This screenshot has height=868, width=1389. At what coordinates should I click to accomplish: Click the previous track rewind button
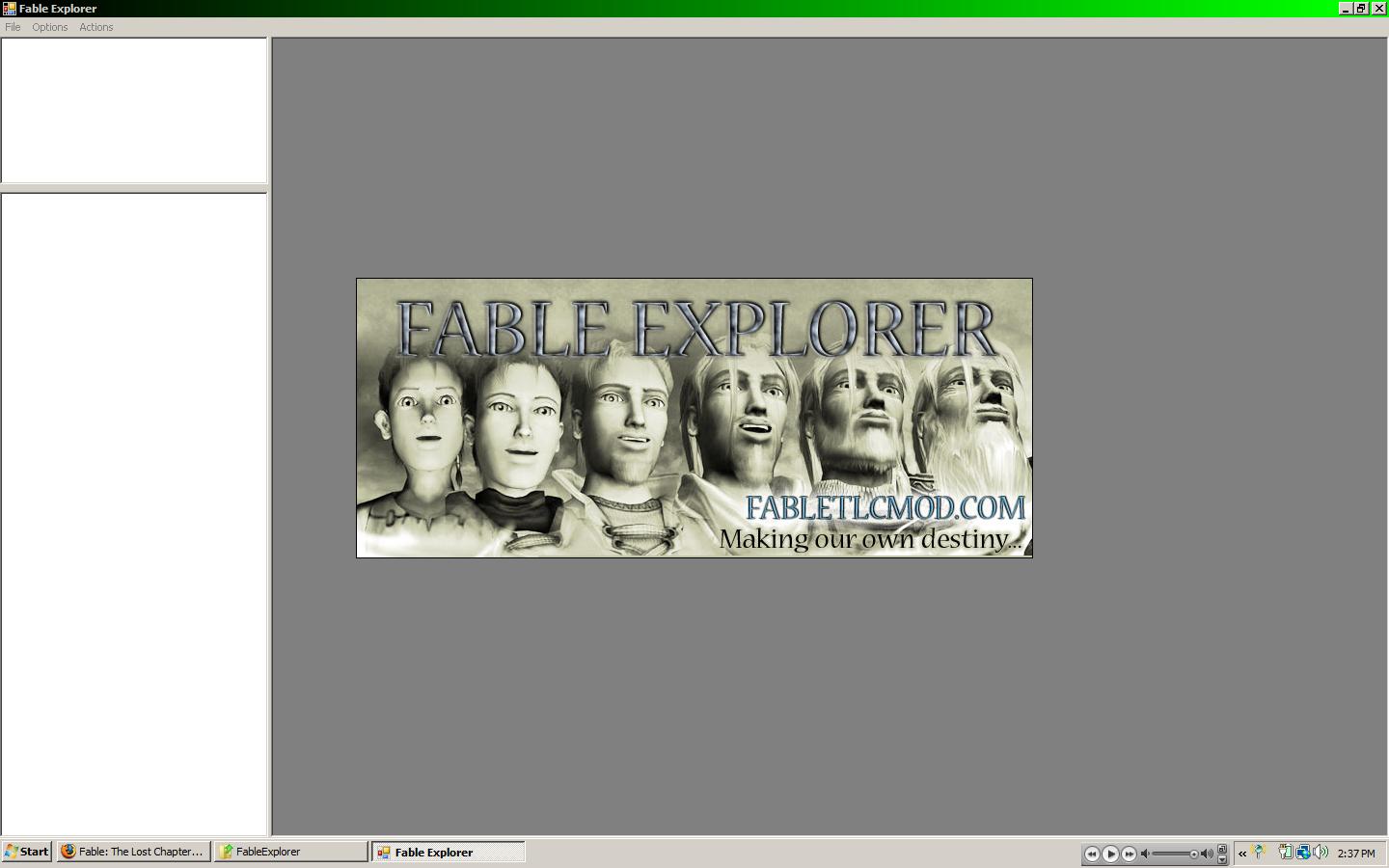(x=1092, y=854)
